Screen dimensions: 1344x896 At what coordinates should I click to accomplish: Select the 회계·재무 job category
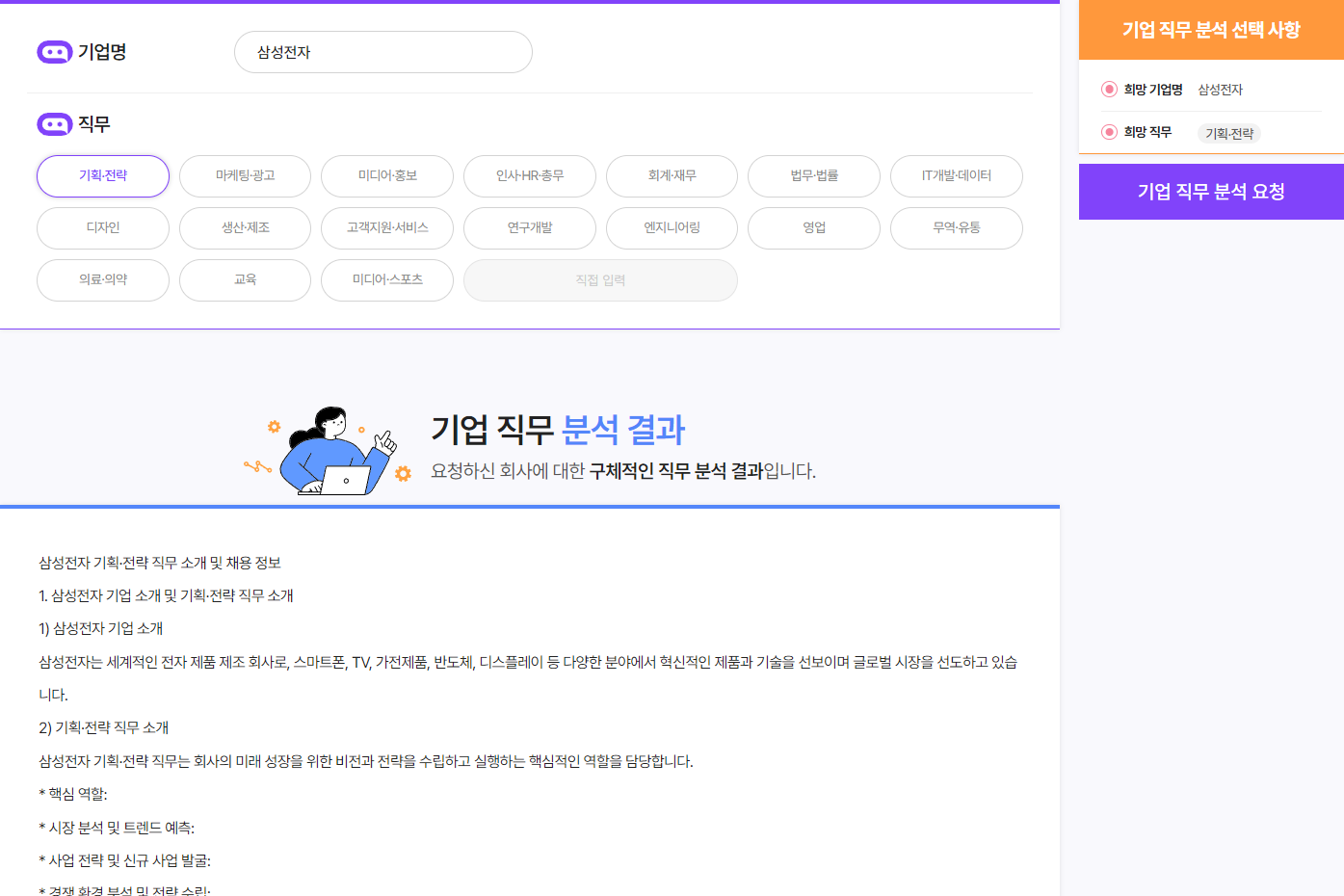tap(672, 176)
